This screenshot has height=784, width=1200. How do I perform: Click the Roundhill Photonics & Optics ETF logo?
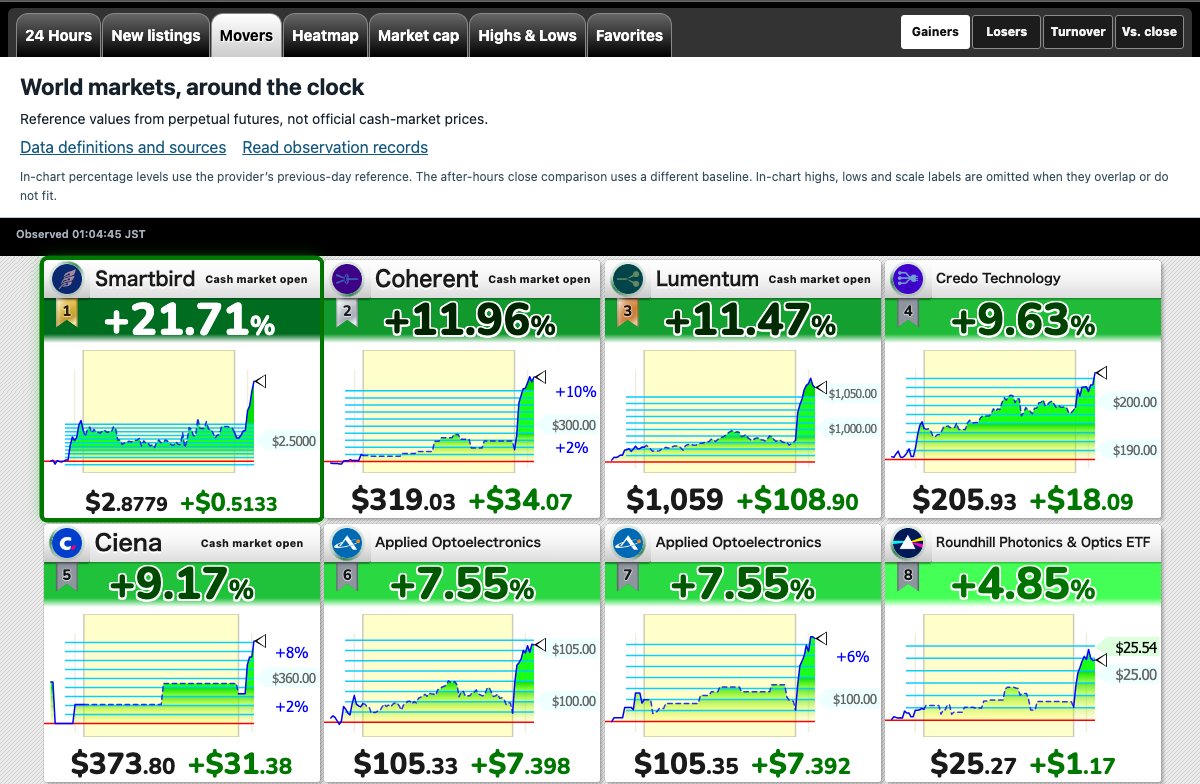(x=908, y=543)
